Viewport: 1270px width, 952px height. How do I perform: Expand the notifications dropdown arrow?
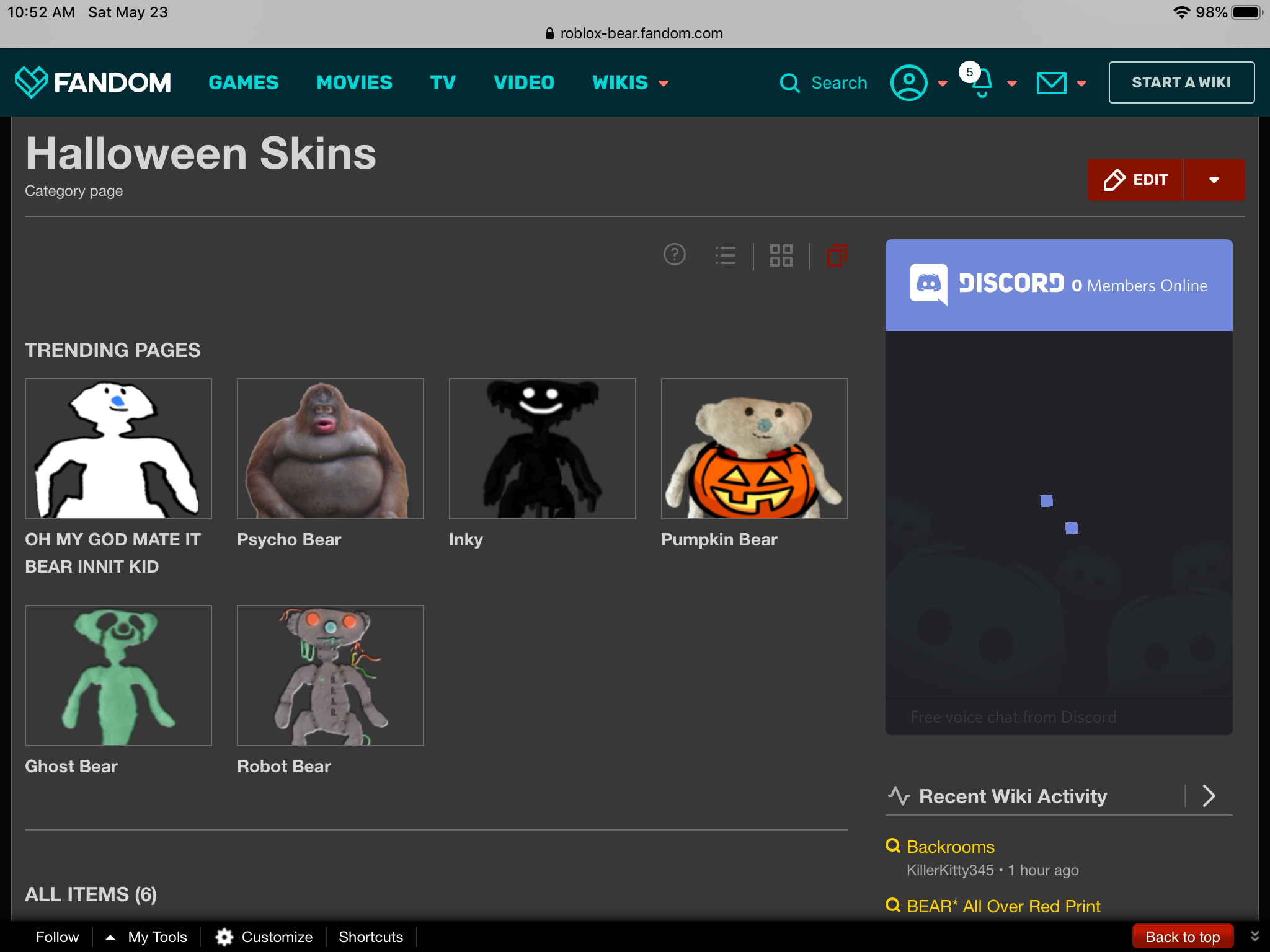tap(1012, 83)
